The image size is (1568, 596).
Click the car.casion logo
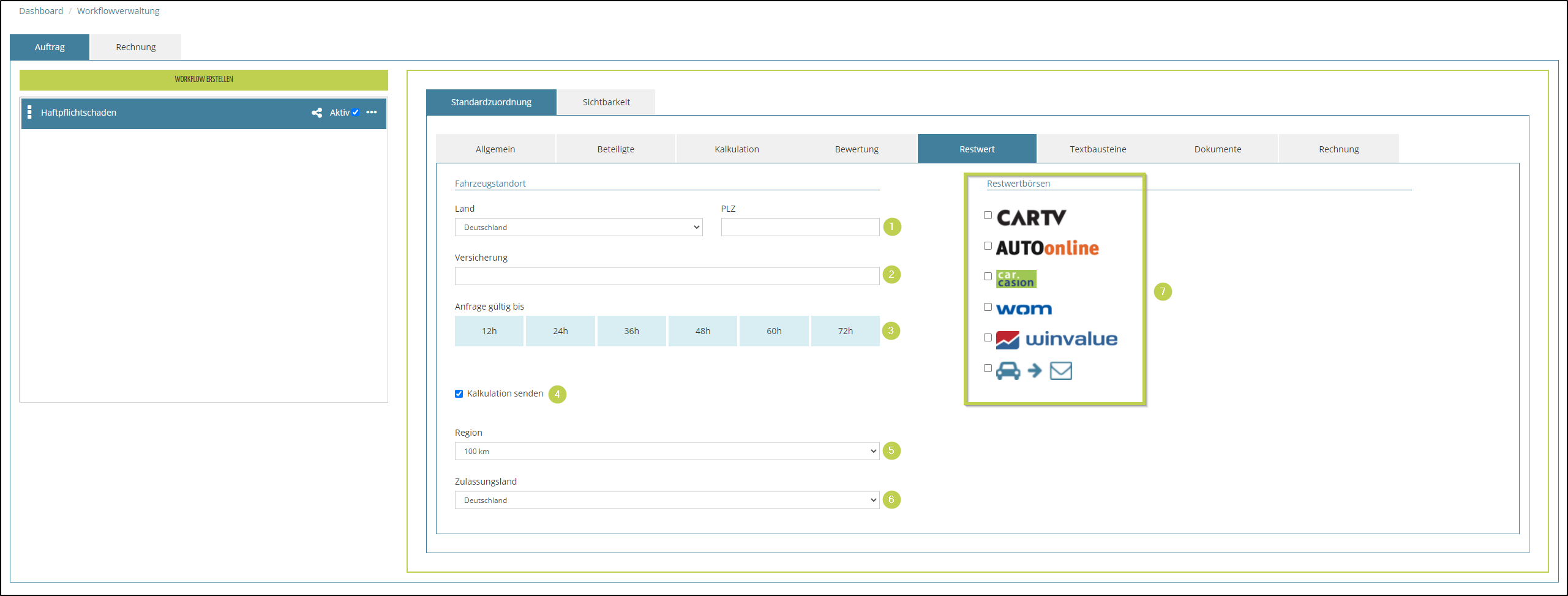point(1016,279)
